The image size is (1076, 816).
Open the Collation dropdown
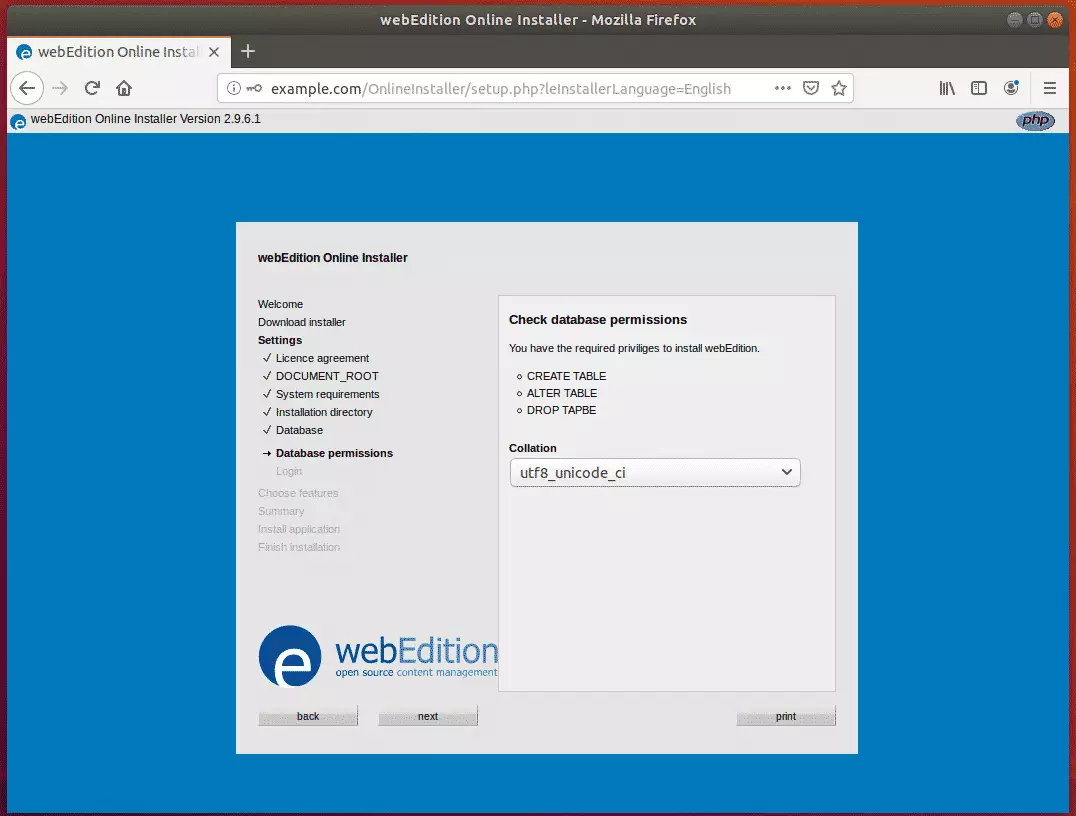[655, 472]
